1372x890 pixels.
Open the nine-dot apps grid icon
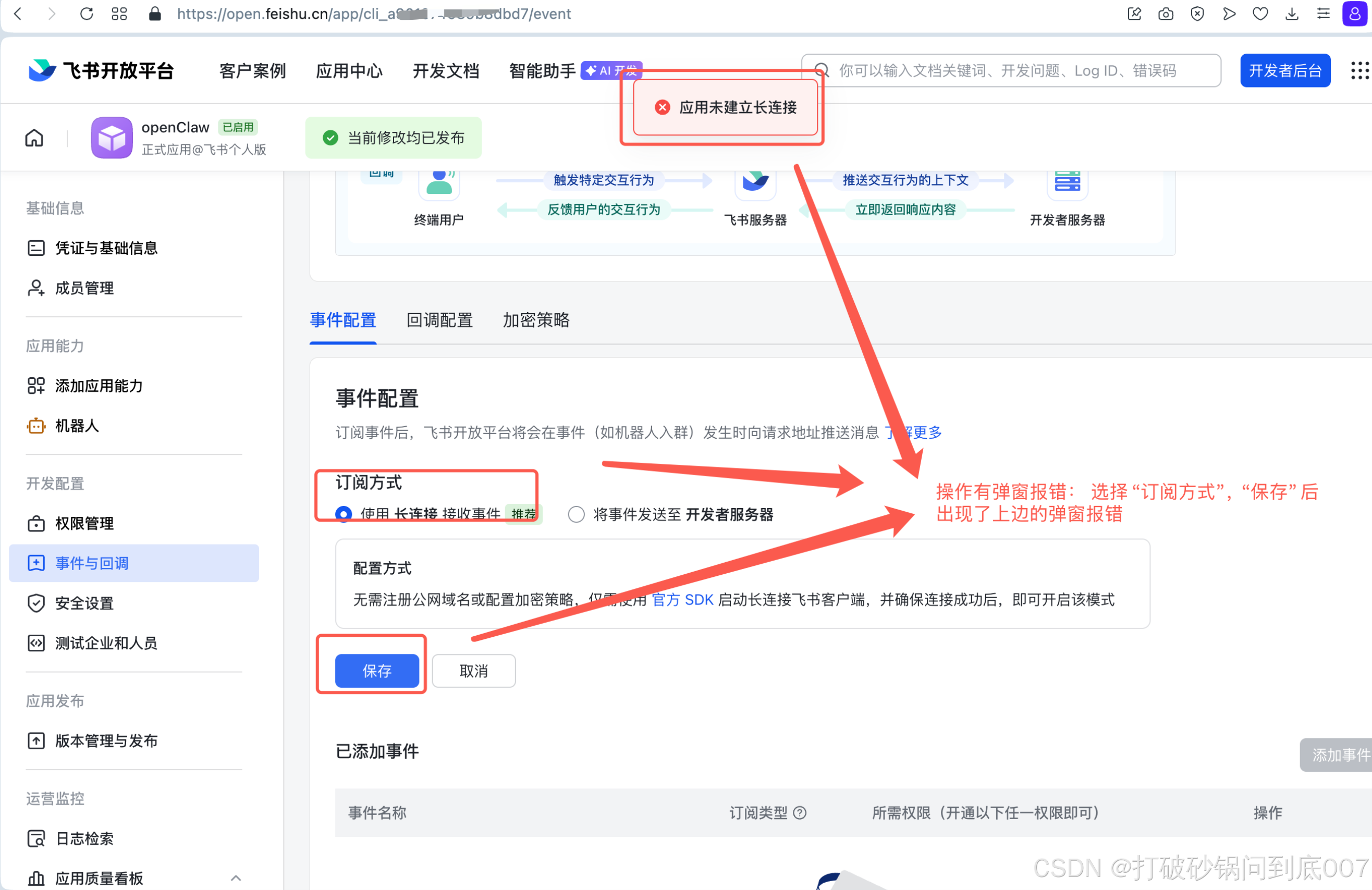pos(1359,70)
